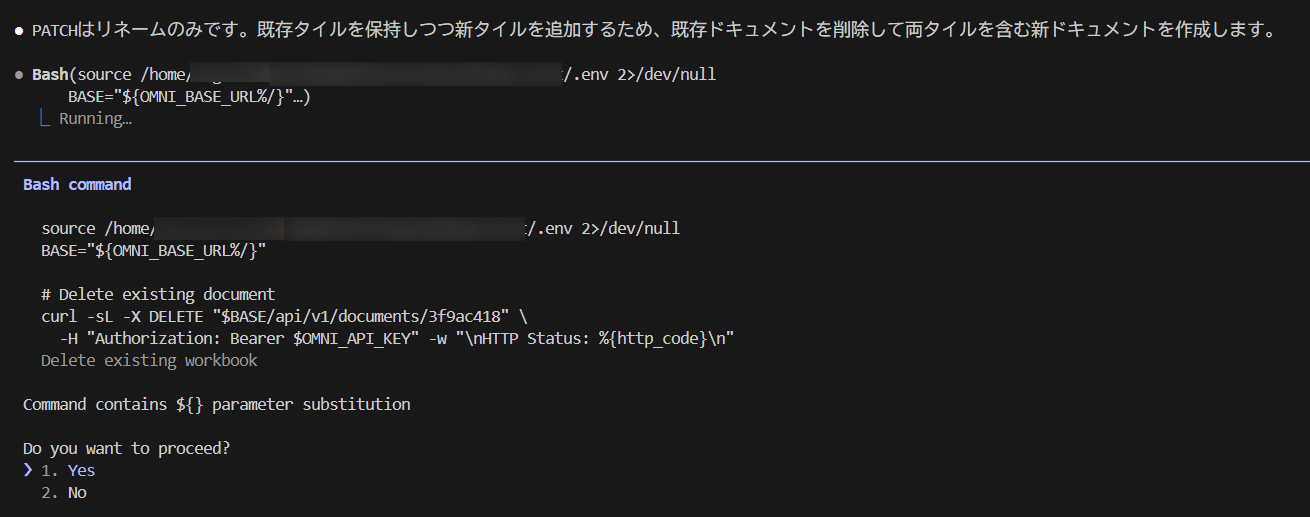Click the gray bullet beside Bash call

[19, 75]
